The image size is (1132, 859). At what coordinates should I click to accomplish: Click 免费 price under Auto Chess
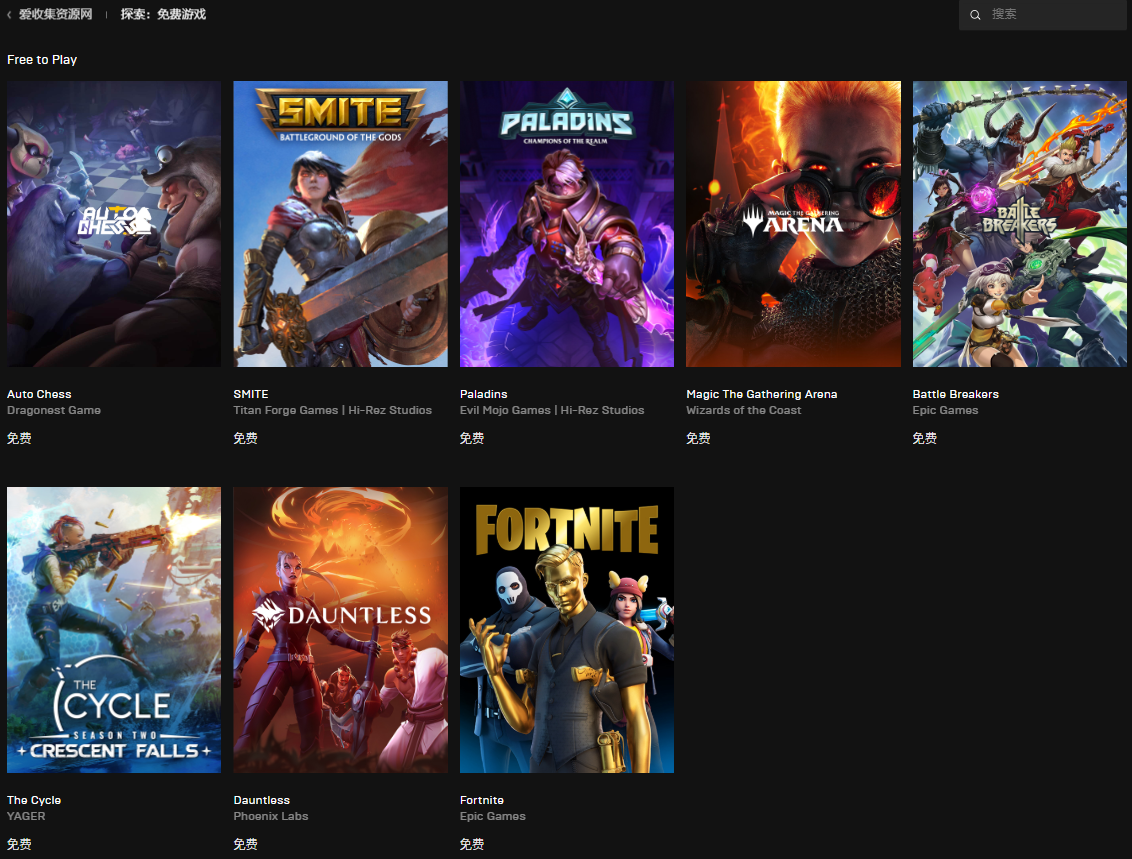(x=19, y=438)
